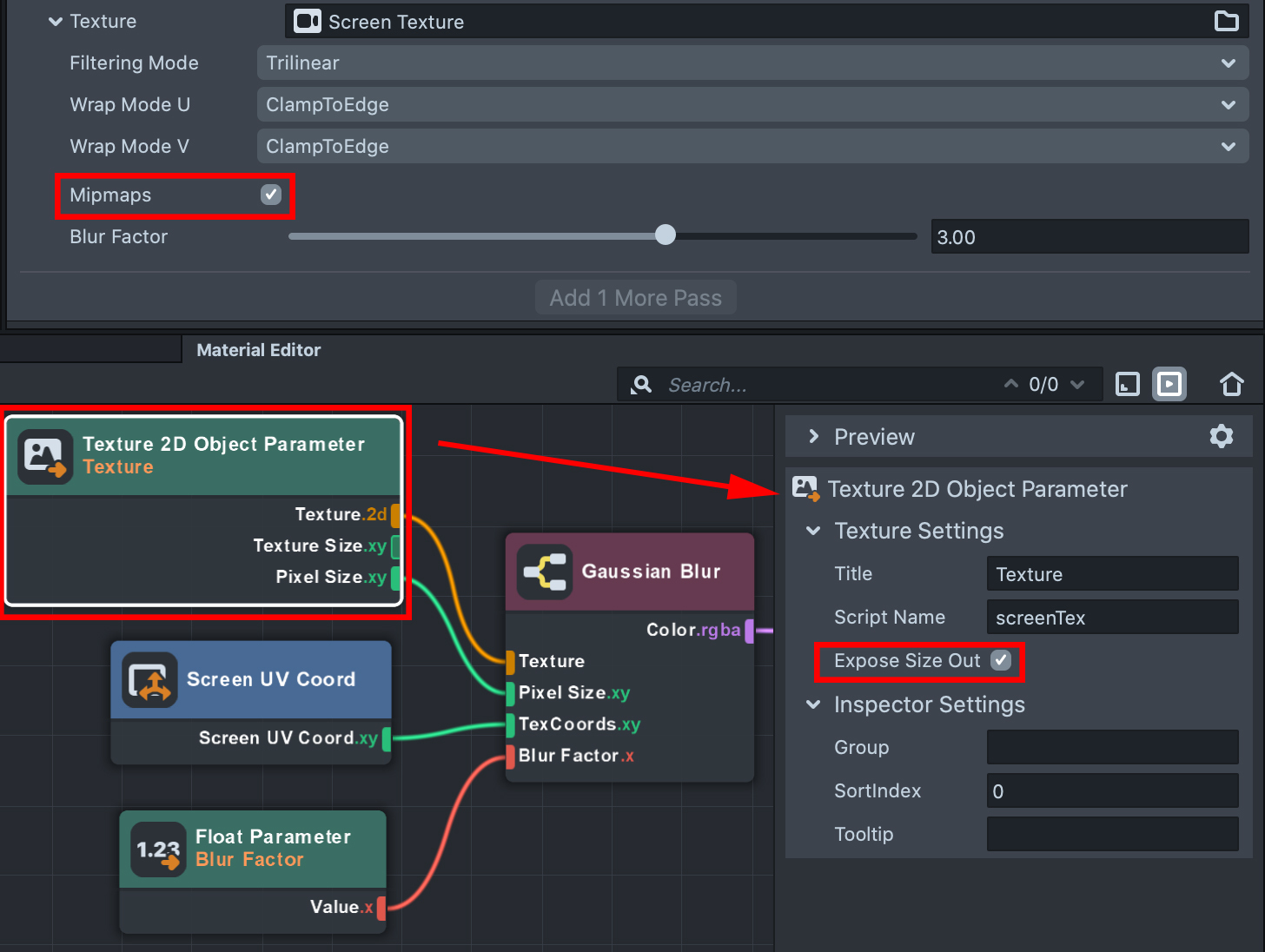Open the Preview settings gear
The height and width of the screenshot is (952, 1265).
[1221, 436]
